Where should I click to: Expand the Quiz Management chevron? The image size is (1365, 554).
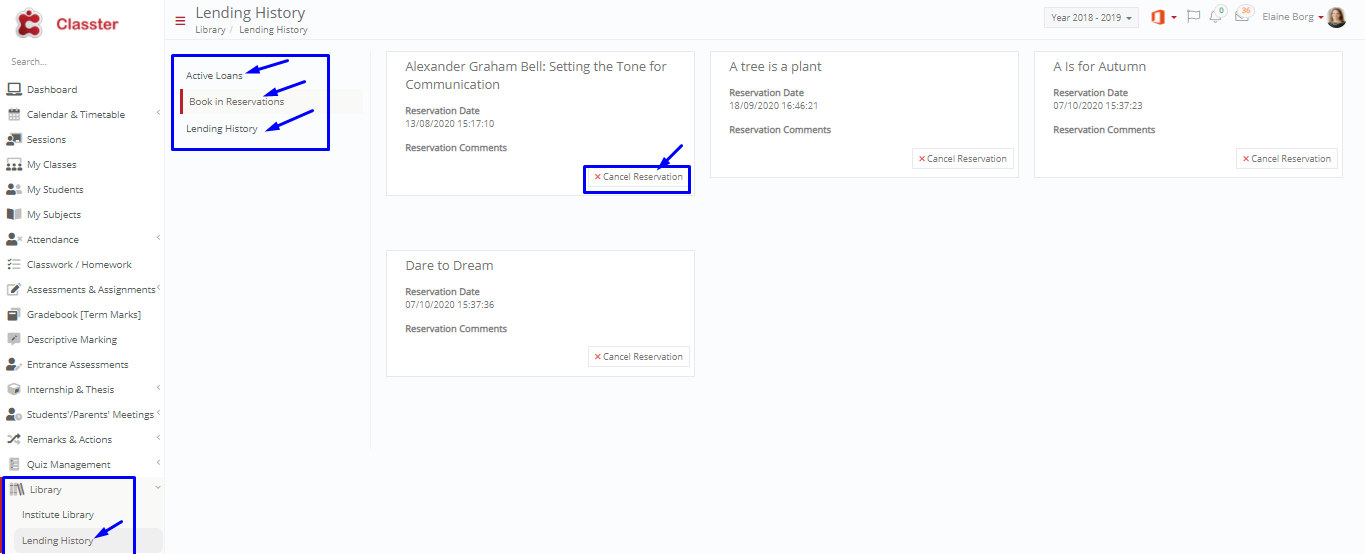[x=158, y=463]
